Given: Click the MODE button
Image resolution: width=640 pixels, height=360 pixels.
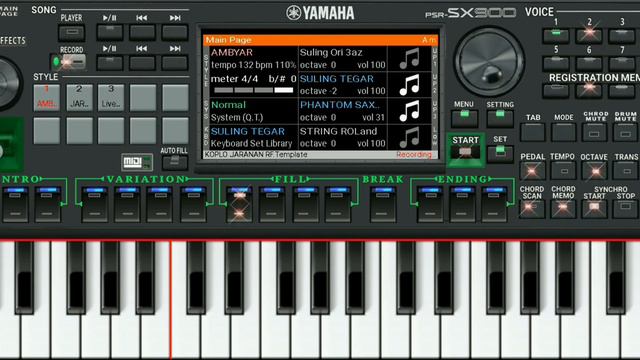Looking at the screenshot, I should coord(564,133).
